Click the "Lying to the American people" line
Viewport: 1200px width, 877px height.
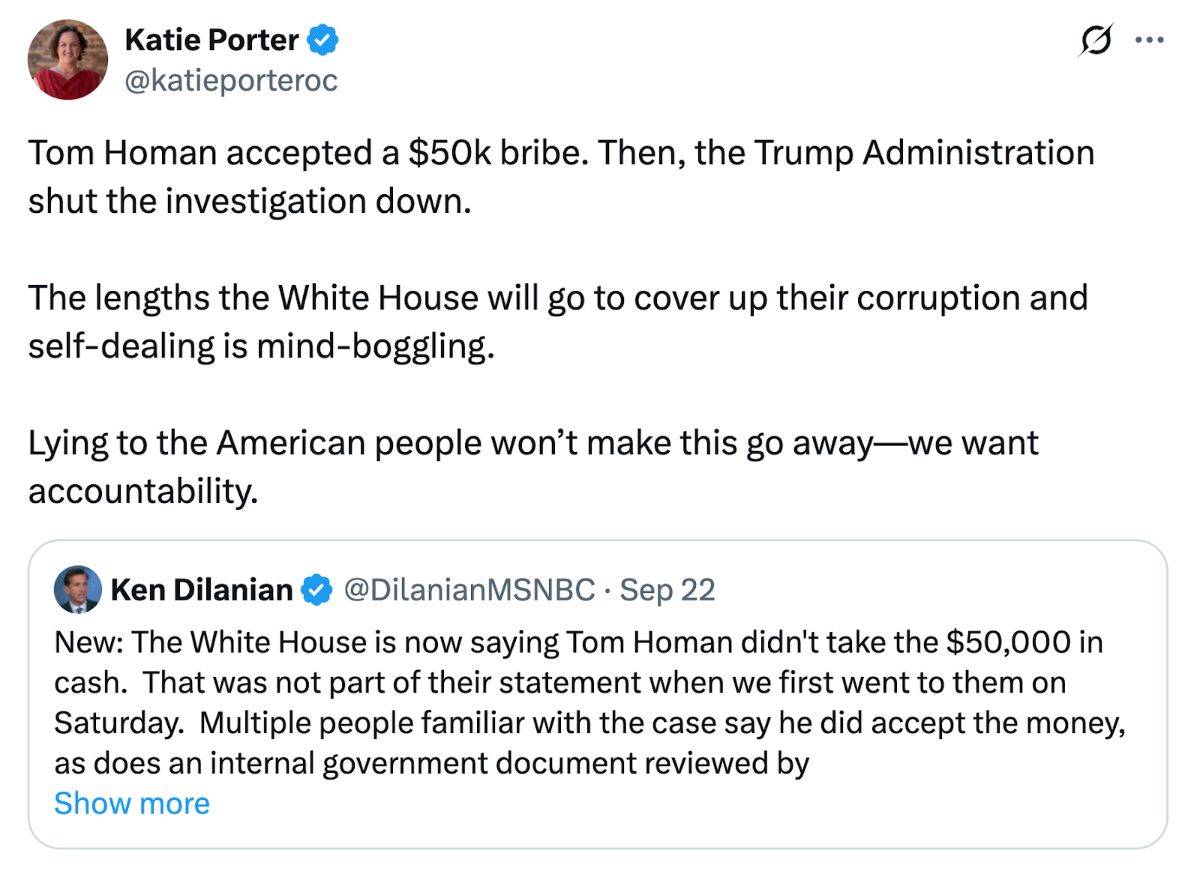pos(533,443)
